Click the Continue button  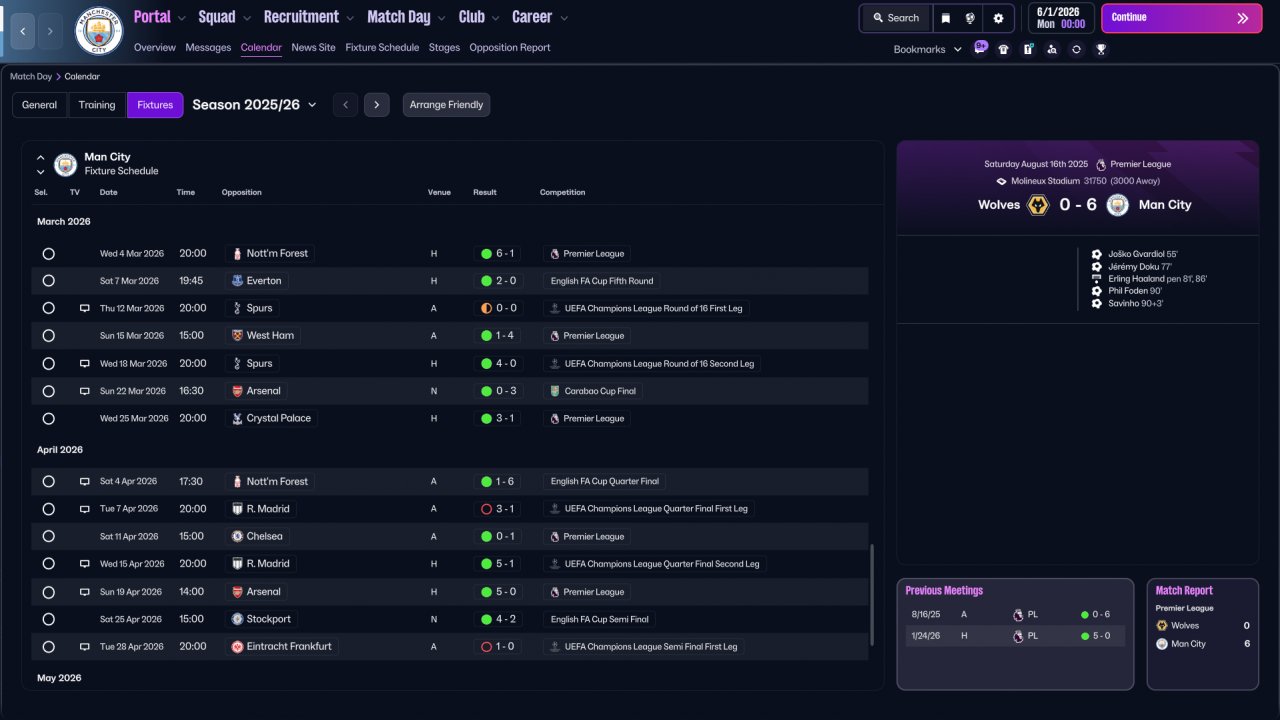coord(1182,18)
